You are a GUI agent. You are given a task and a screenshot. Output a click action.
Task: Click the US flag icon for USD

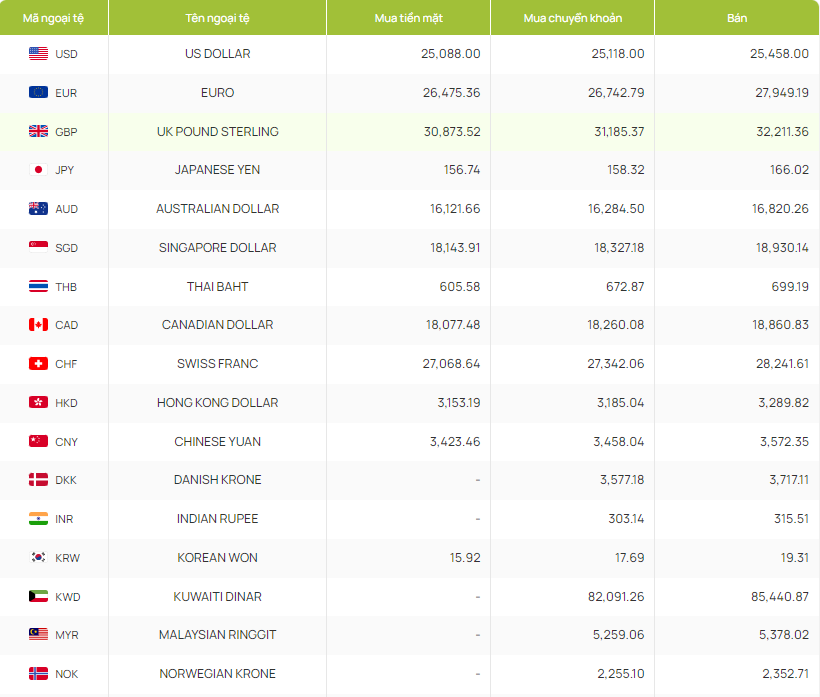click(38, 54)
